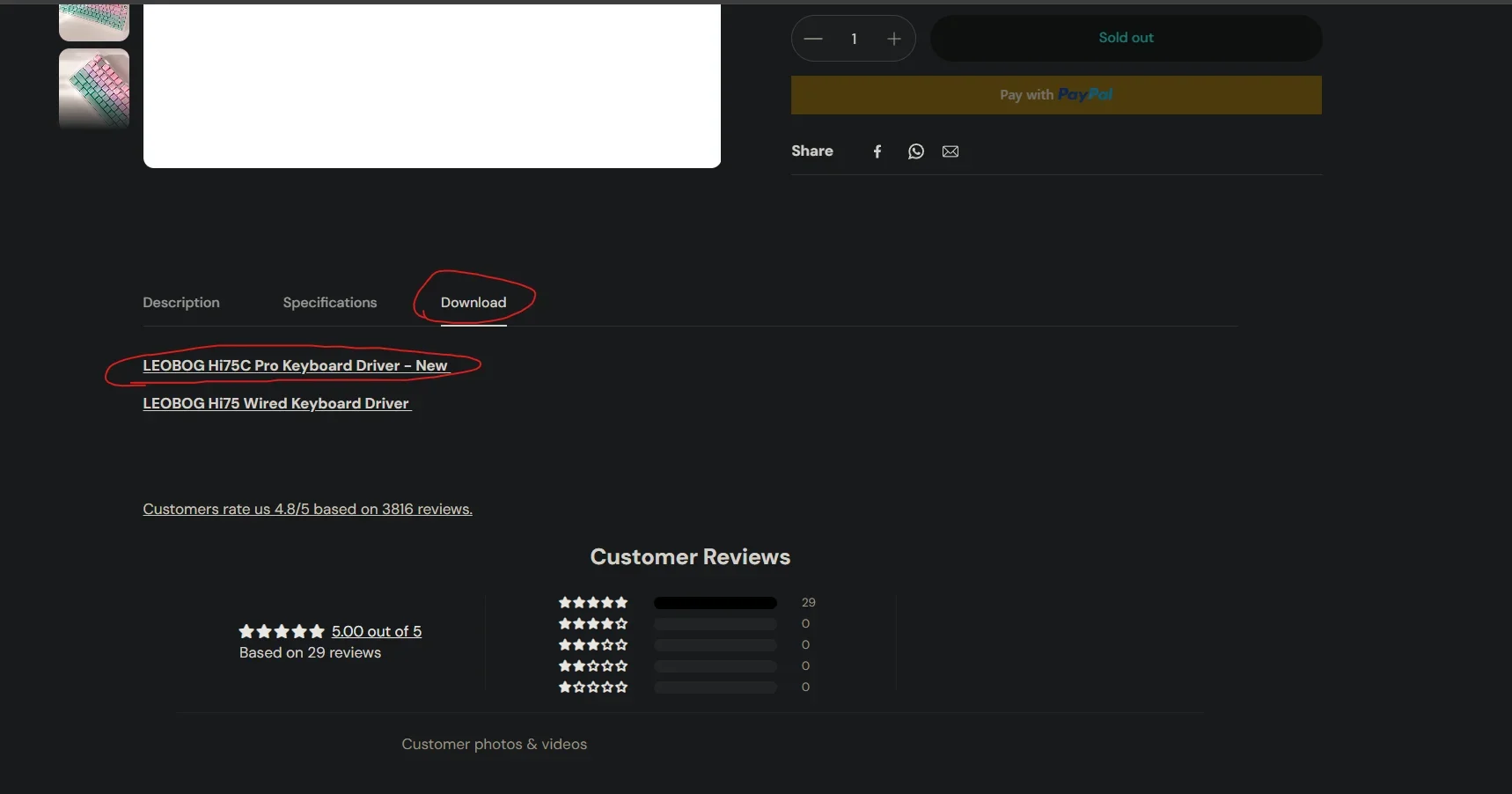
Task: Click the Customer photos & videos heading
Action: click(495, 745)
